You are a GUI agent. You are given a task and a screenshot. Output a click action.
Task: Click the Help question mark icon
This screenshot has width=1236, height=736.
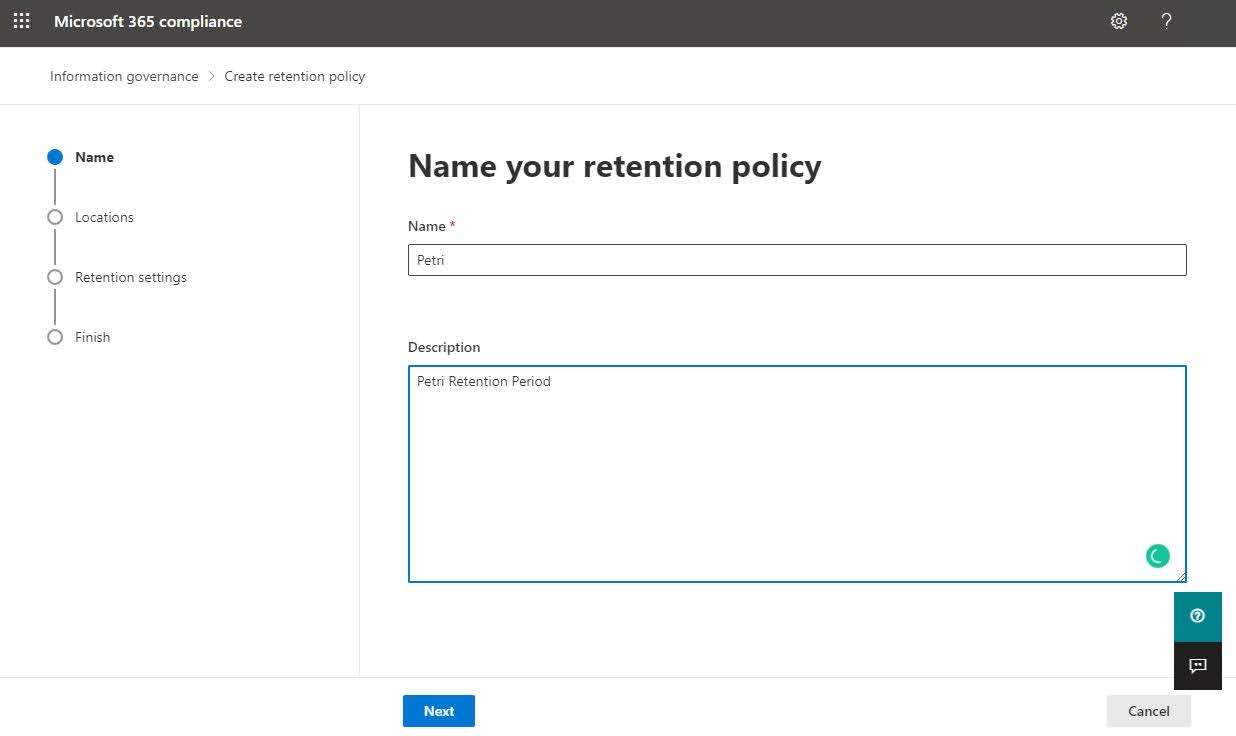pyautogui.click(x=1166, y=21)
